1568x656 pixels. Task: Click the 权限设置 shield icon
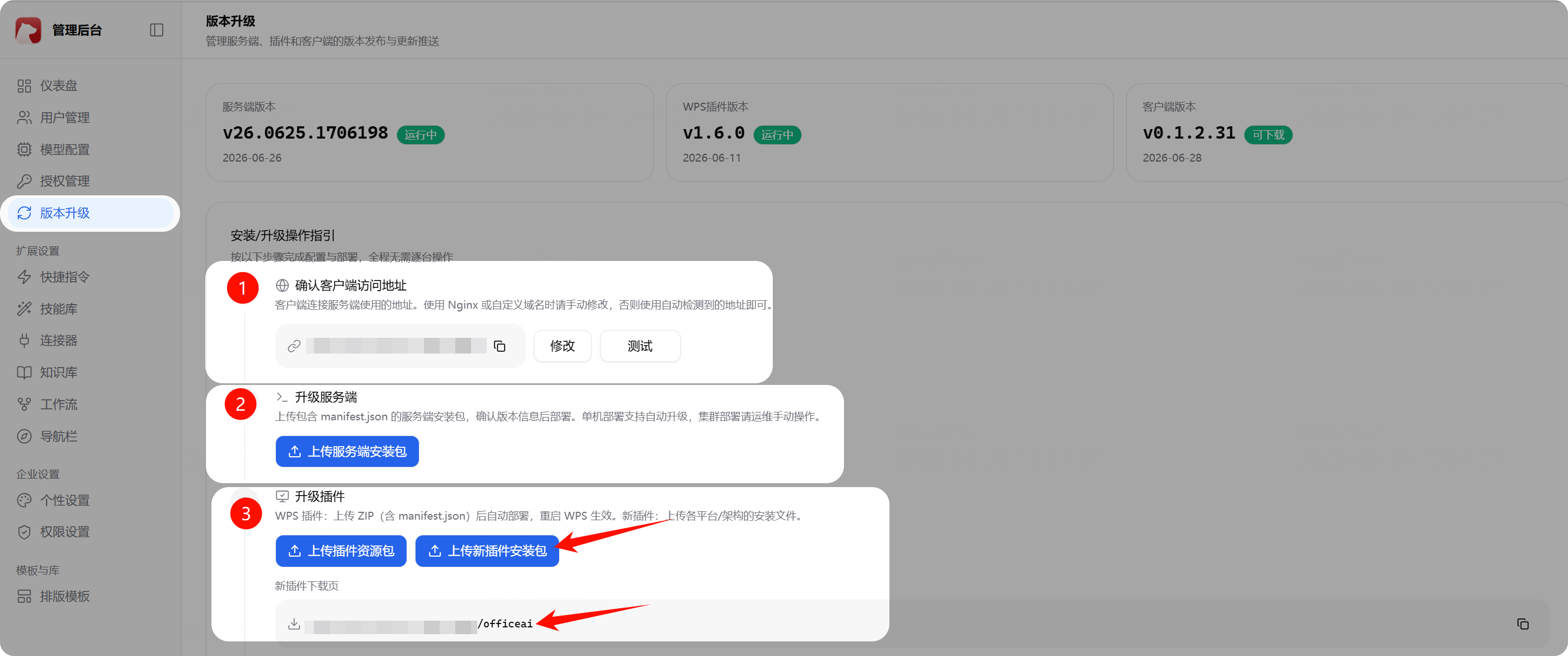[x=24, y=532]
